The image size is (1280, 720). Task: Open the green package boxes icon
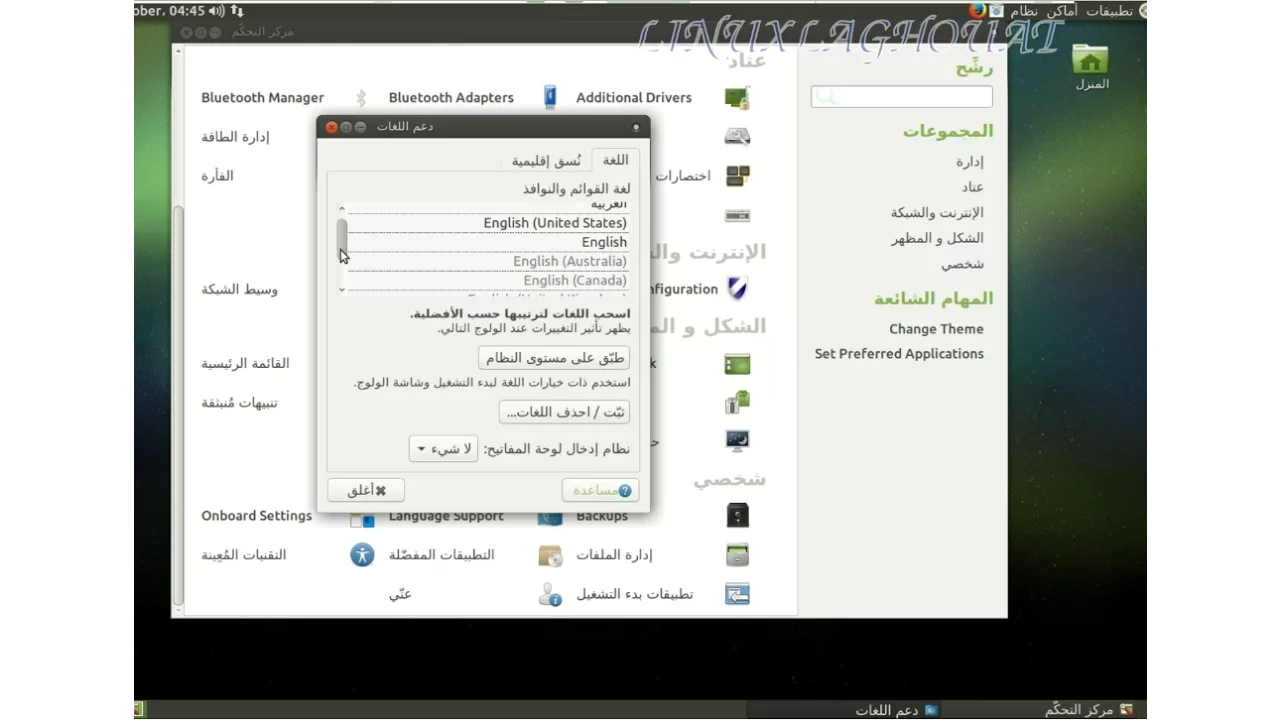coord(737,402)
